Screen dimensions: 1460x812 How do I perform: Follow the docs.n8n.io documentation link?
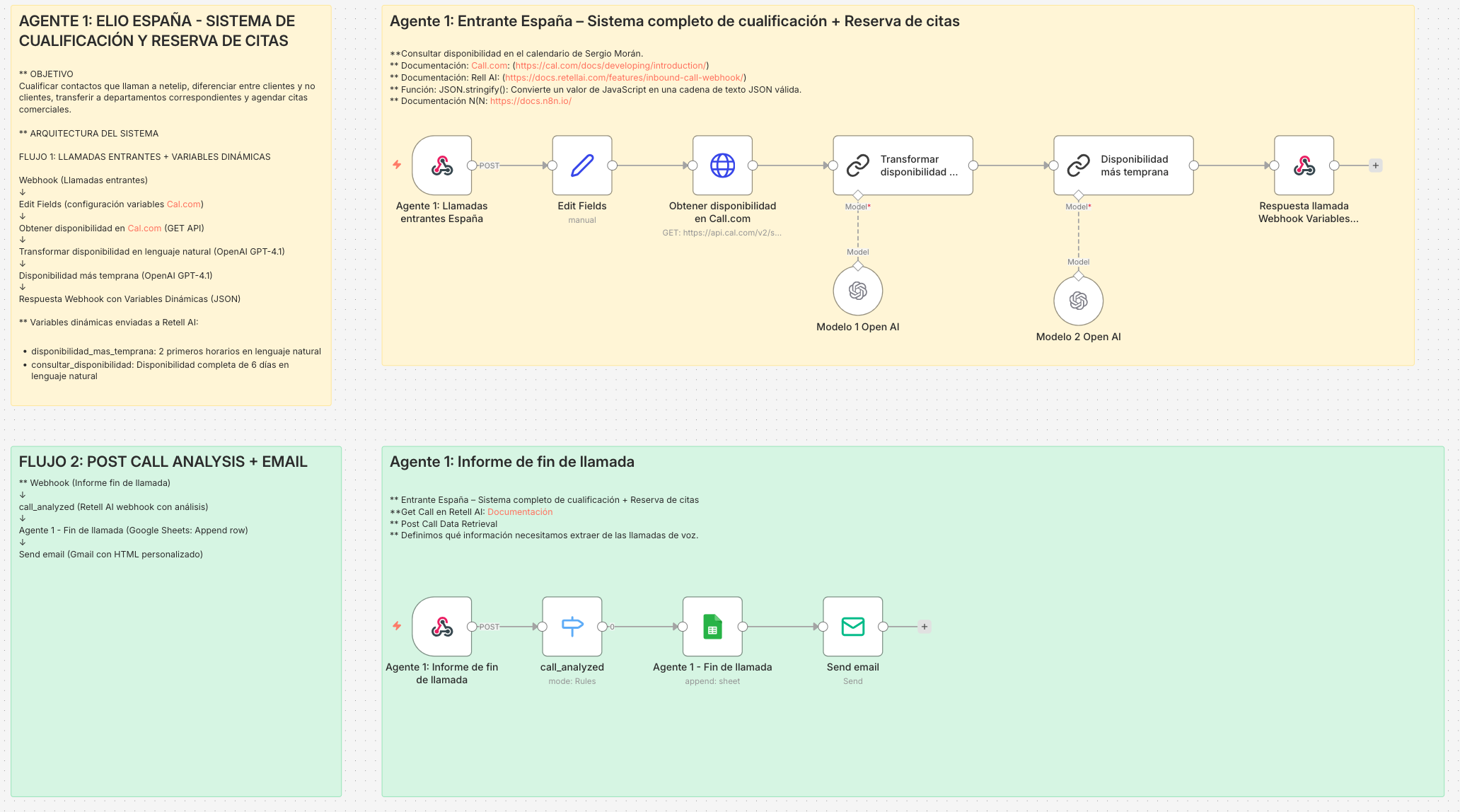pyautogui.click(x=529, y=100)
